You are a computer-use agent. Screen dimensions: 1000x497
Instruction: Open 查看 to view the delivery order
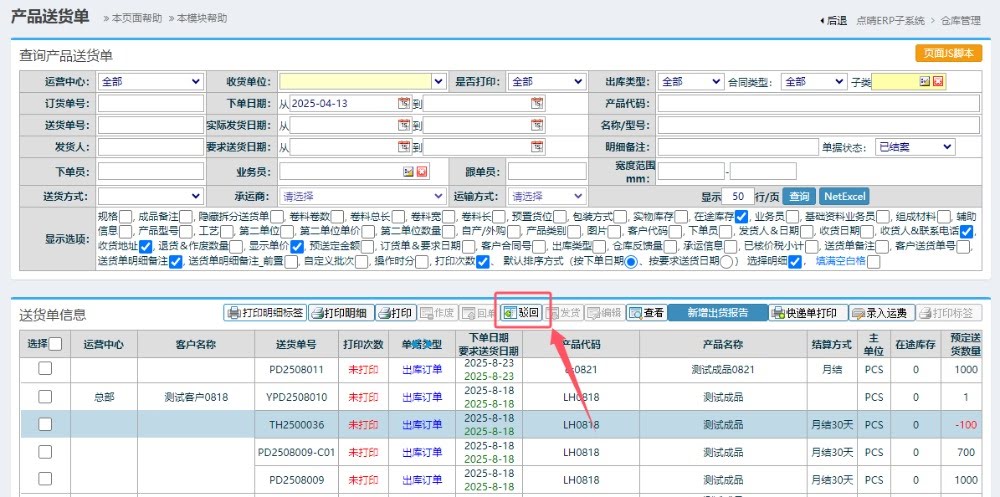[x=646, y=313]
